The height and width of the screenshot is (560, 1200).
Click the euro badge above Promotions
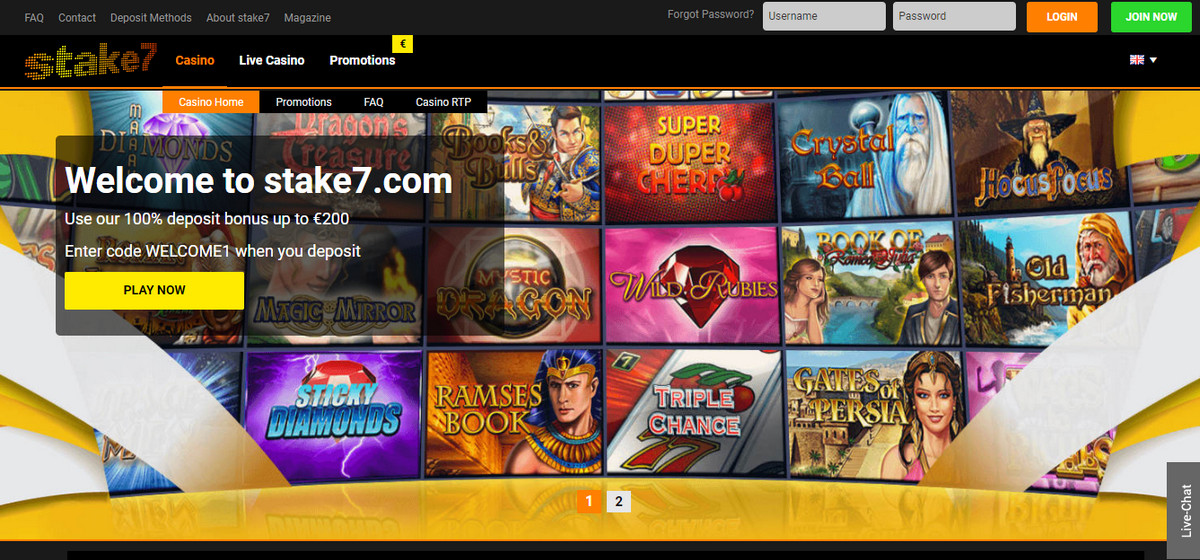click(403, 44)
